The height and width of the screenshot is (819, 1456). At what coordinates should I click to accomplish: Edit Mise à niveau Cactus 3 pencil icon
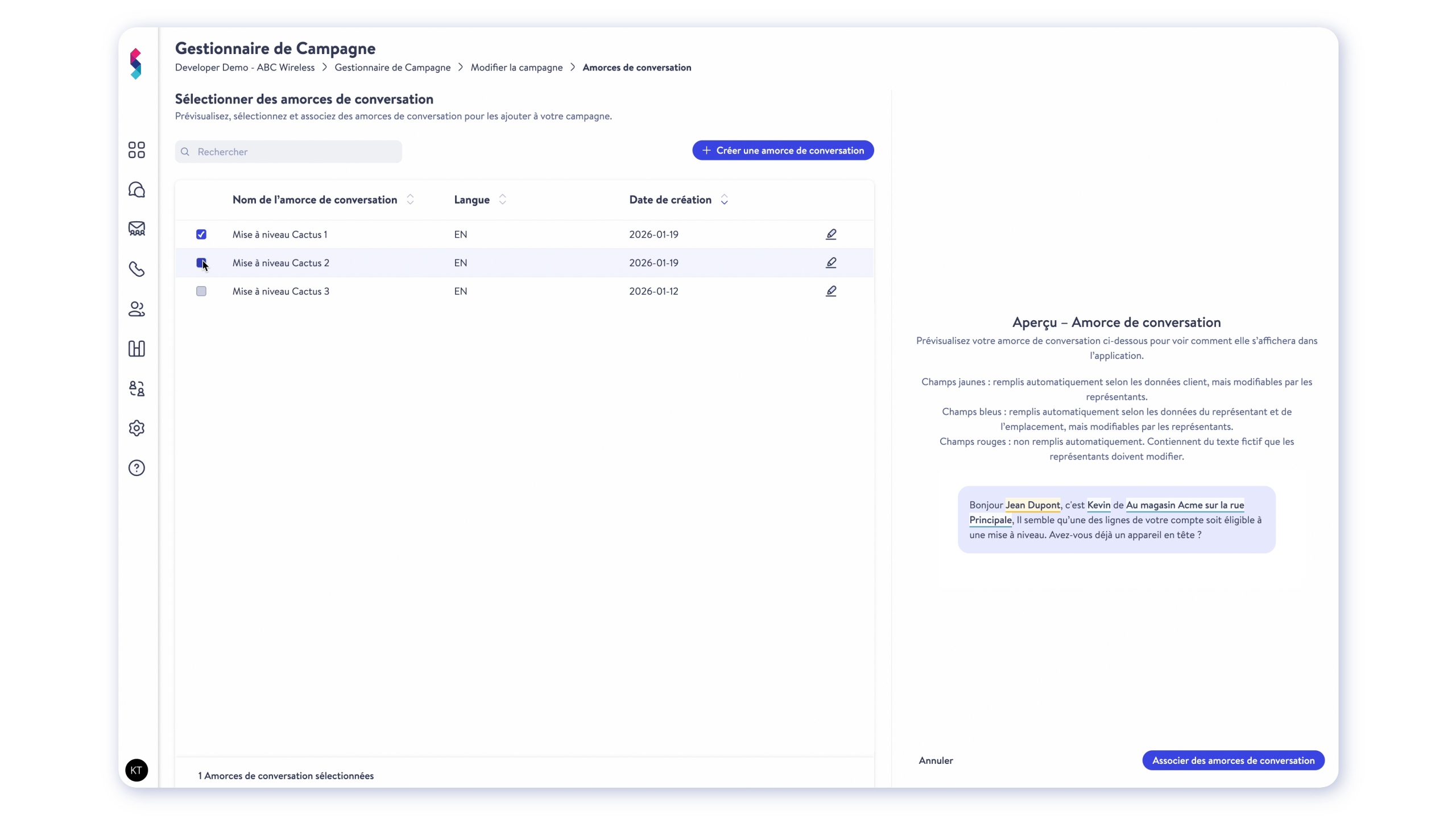[831, 291]
